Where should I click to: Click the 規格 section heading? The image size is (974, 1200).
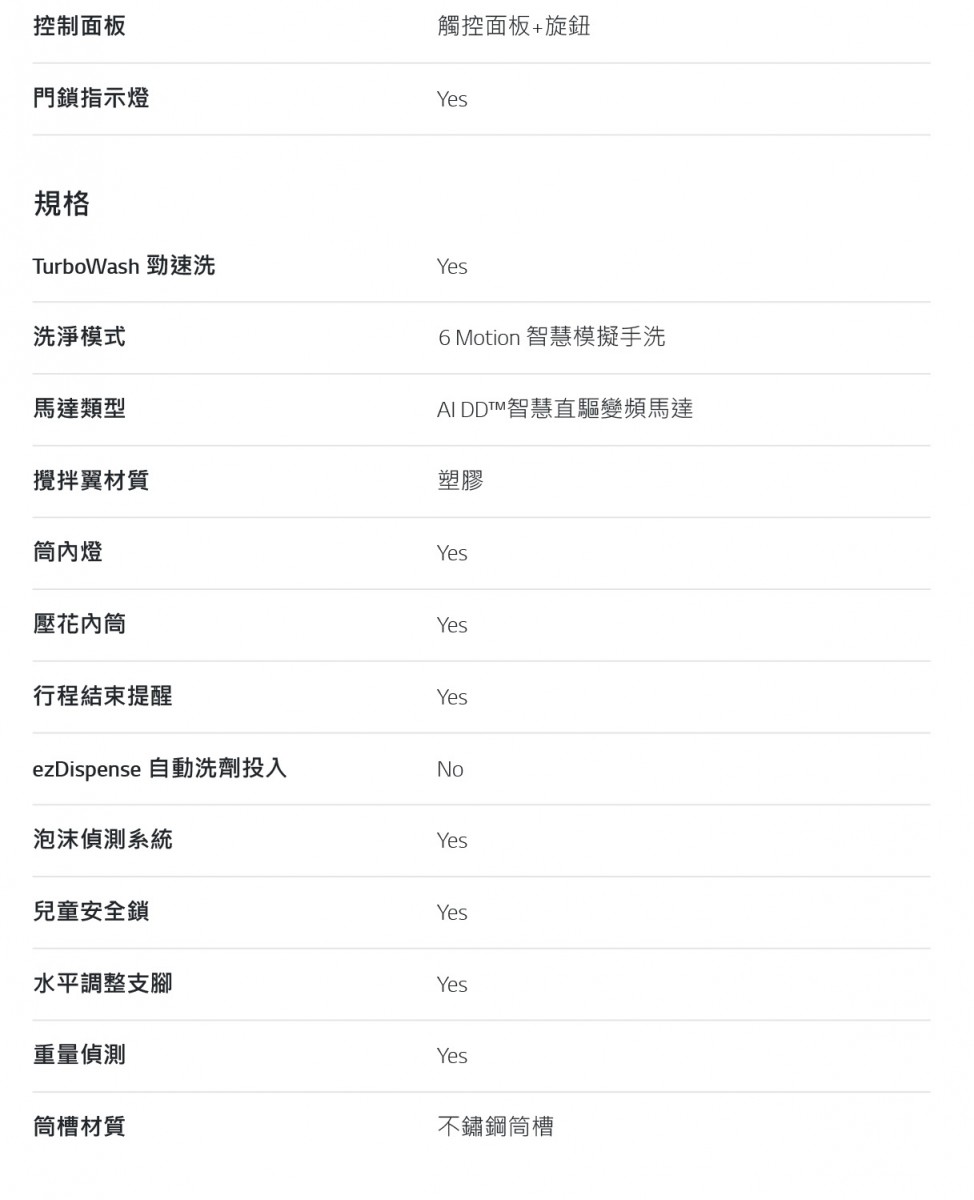(x=61, y=204)
